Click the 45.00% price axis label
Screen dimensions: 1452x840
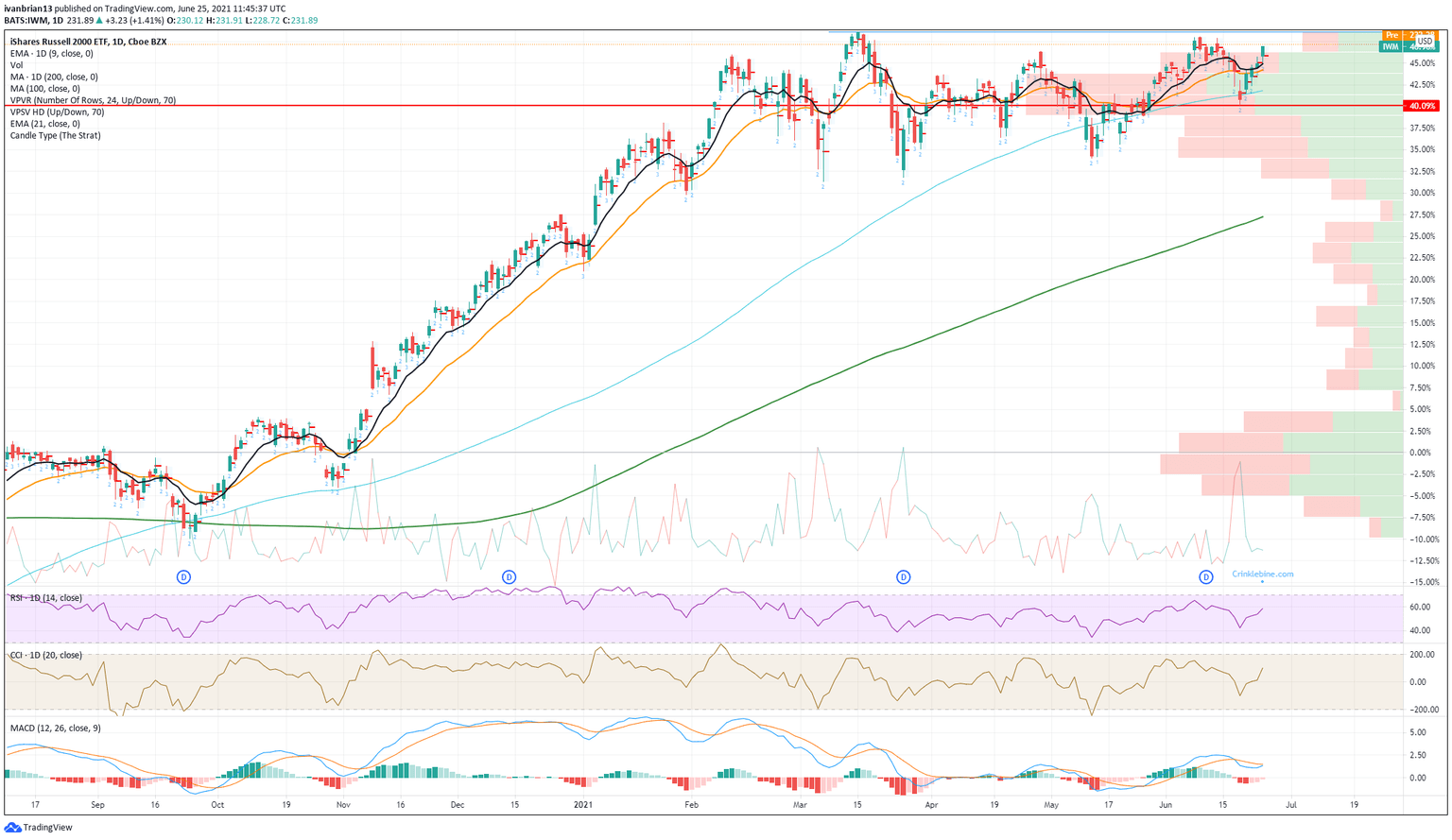coord(1422,63)
